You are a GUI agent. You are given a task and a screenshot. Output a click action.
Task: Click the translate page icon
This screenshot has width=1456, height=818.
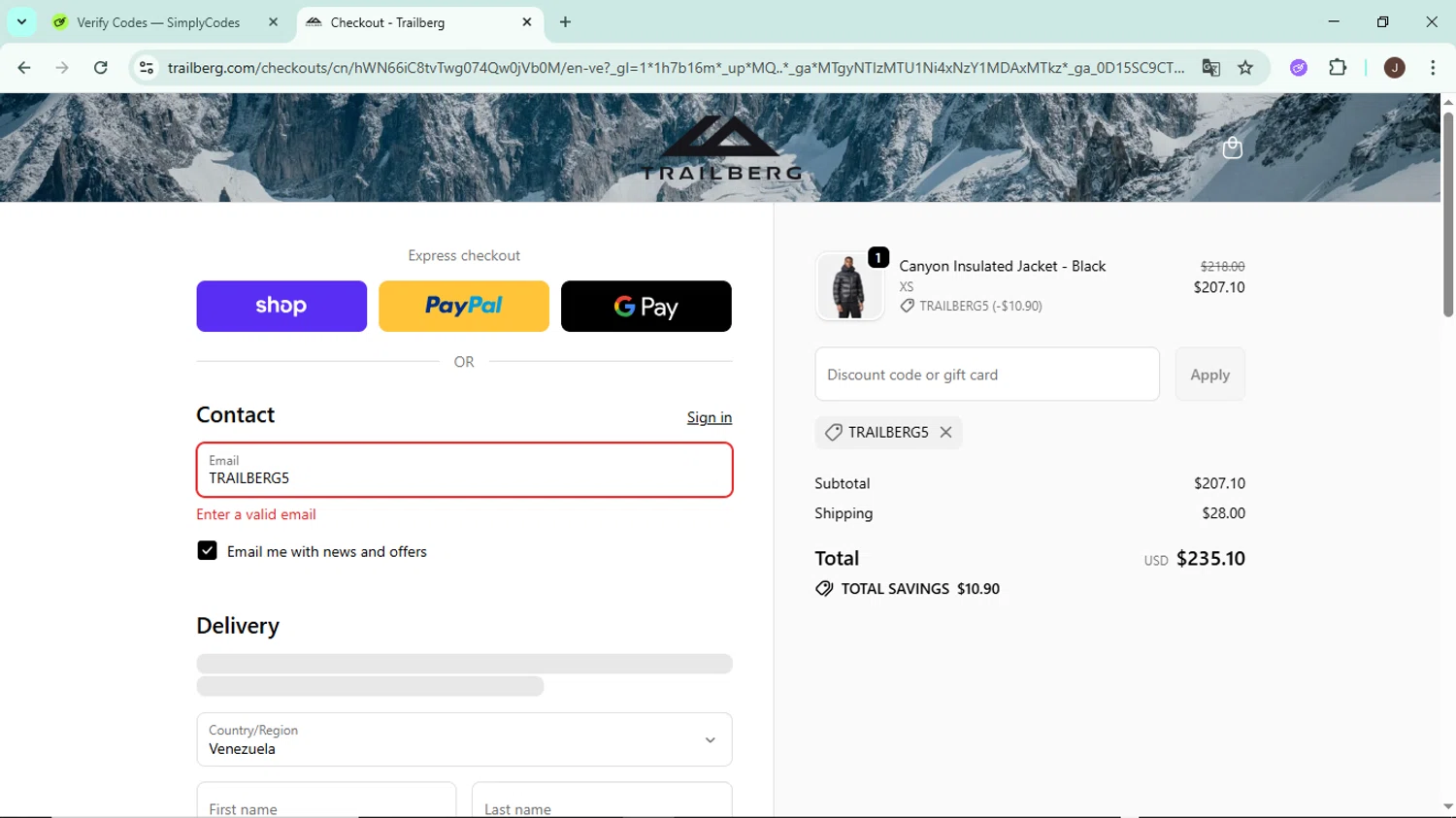(1210, 68)
